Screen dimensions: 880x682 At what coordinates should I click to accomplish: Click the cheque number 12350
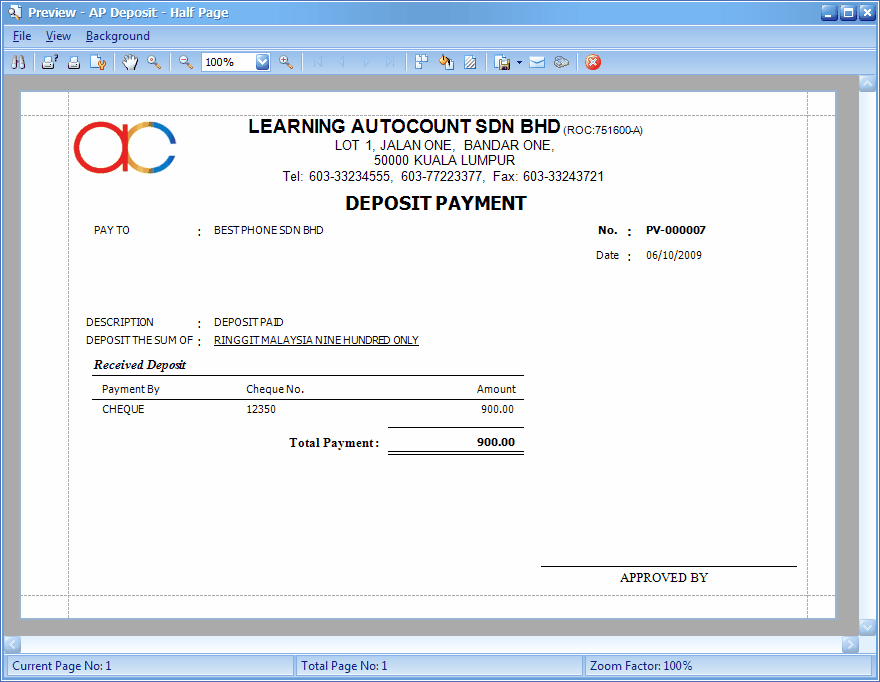[261, 409]
